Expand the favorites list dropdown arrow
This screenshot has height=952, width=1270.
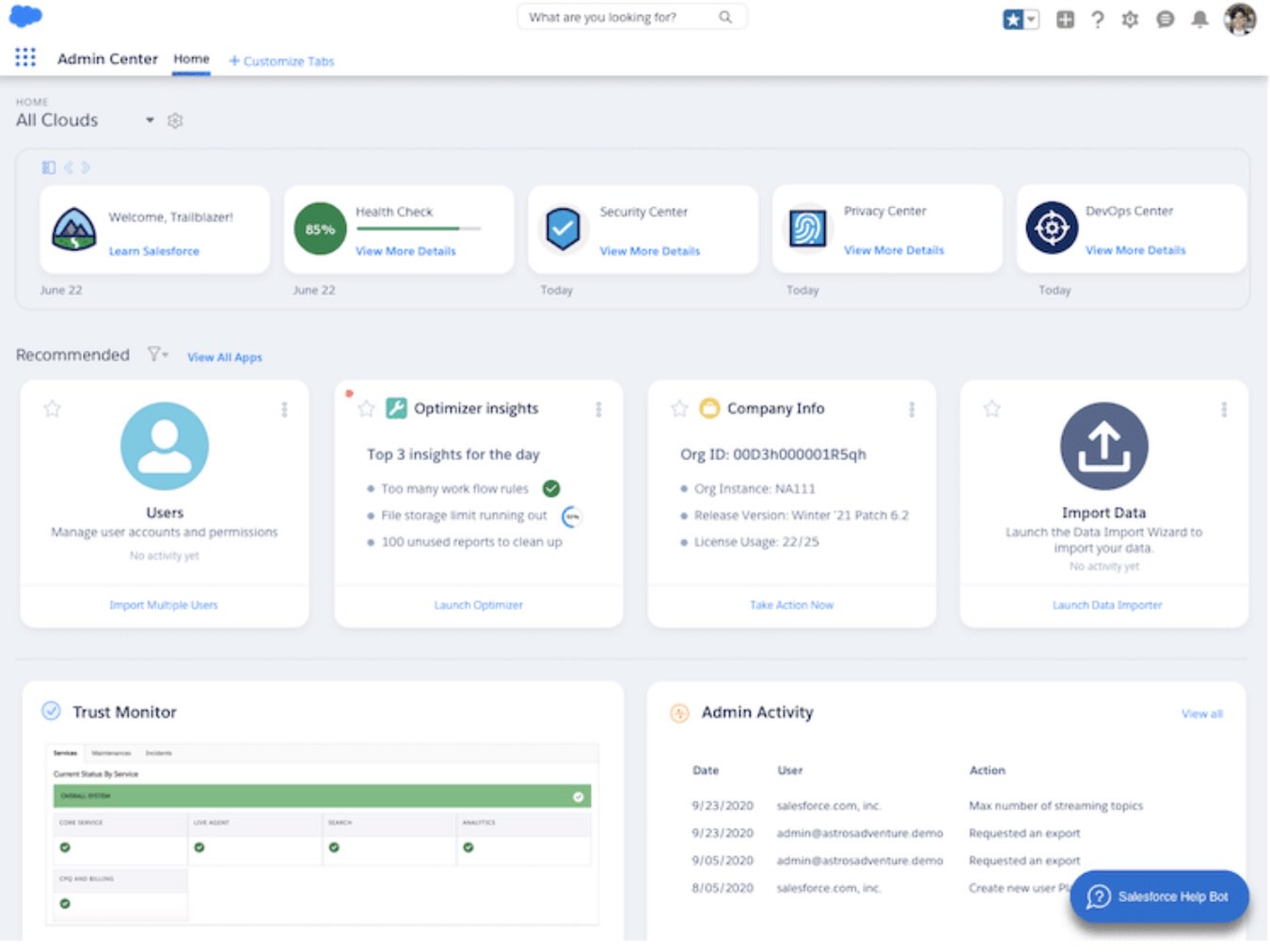(x=1032, y=20)
